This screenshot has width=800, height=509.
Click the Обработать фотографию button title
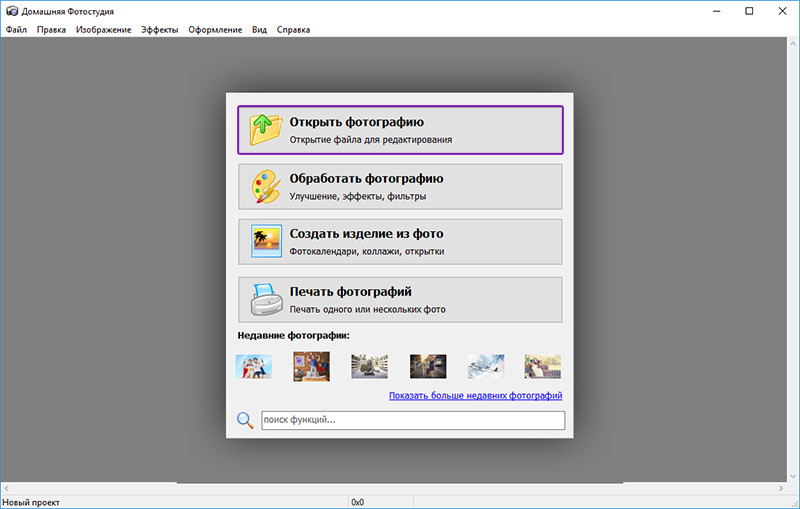[366, 179]
